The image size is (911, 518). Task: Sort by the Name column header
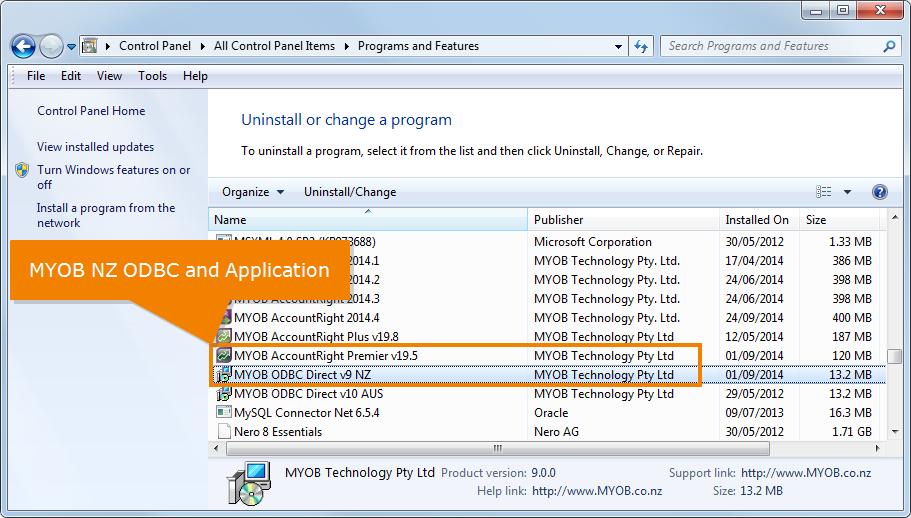pos(367,220)
